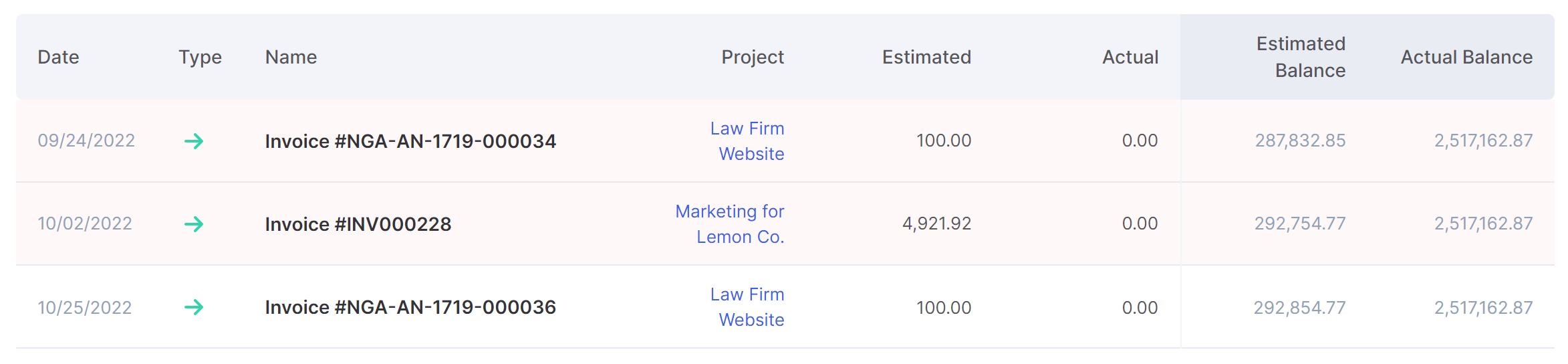Open Marketing for Lemon Co. project link

tap(730, 224)
